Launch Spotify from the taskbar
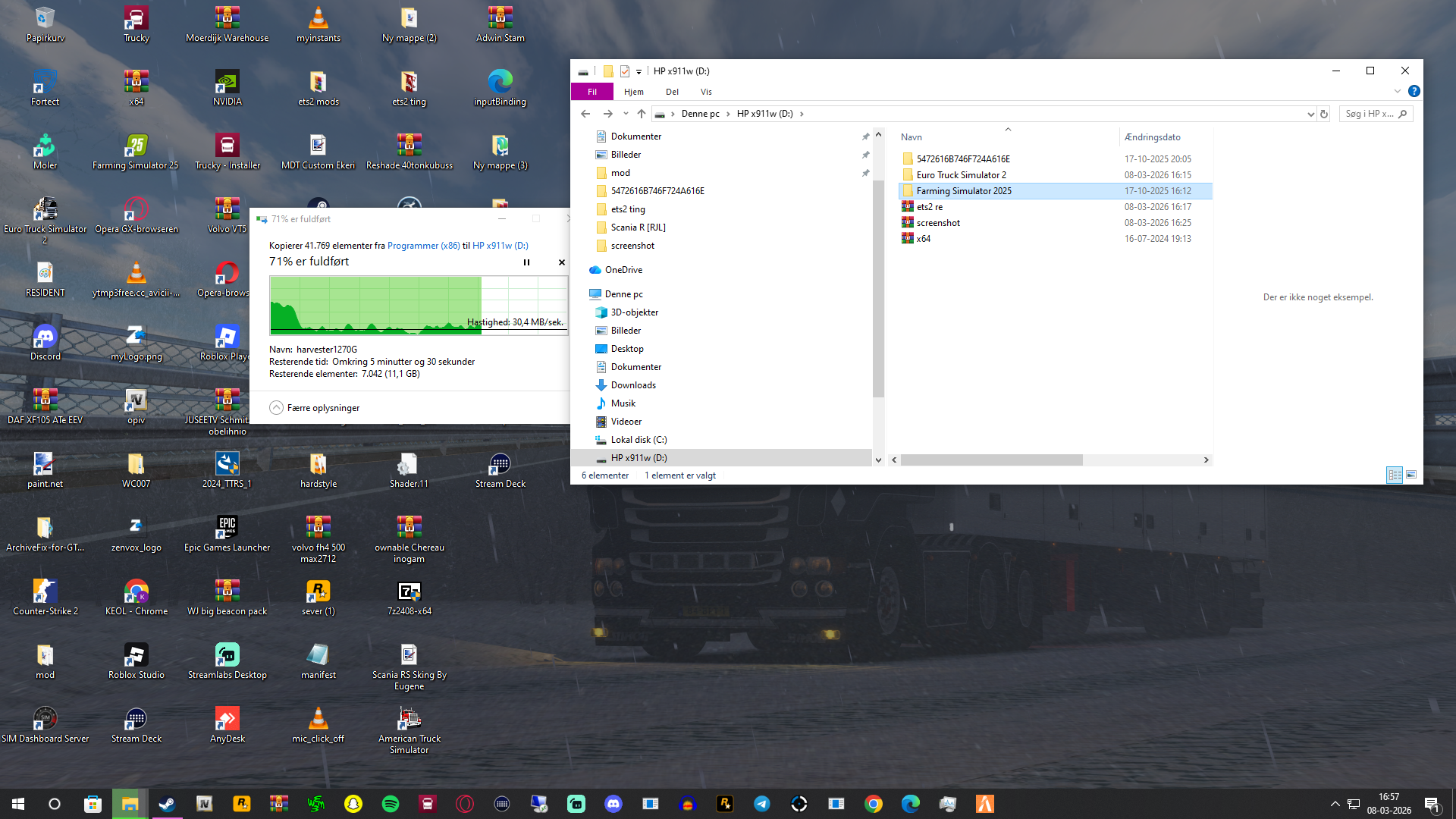 (x=391, y=804)
